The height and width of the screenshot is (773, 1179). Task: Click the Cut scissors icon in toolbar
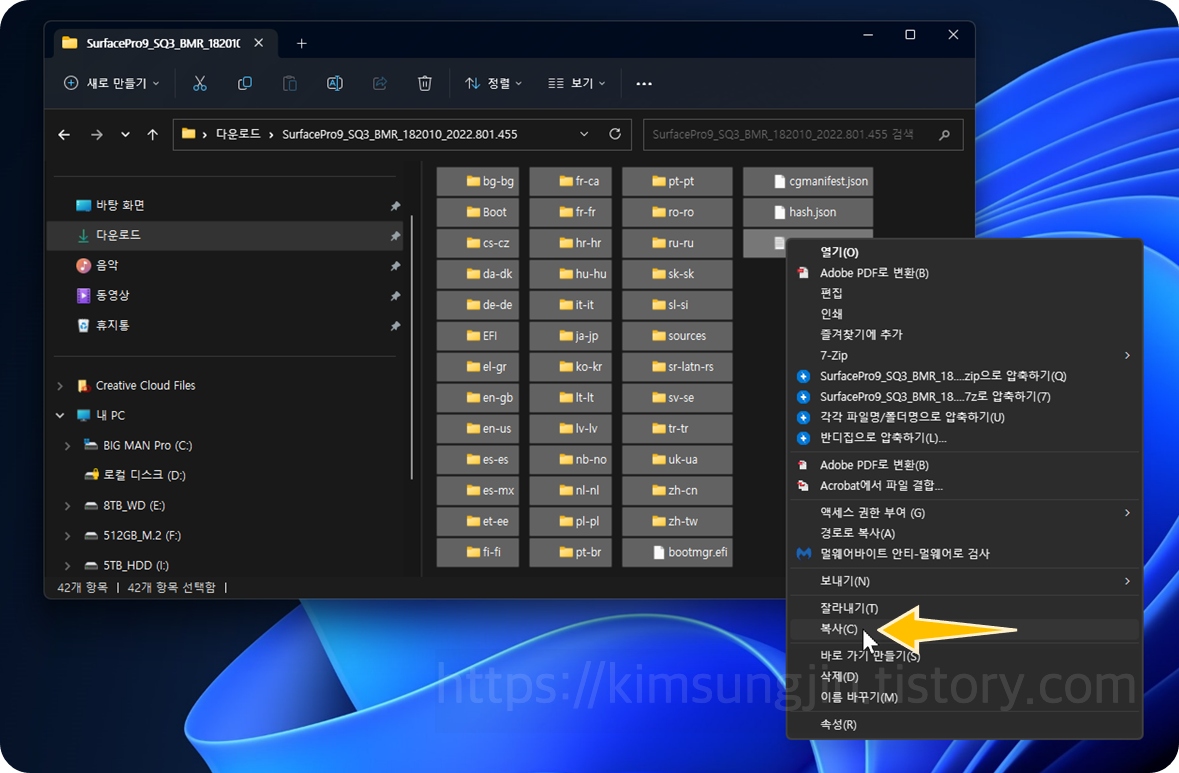[x=199, y=83]
